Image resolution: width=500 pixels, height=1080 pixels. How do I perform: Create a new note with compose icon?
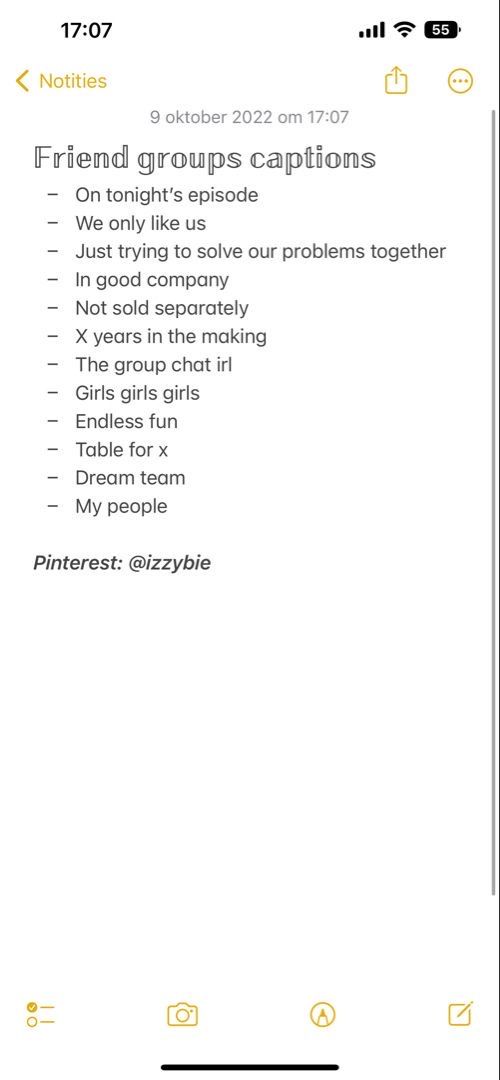461,1013
